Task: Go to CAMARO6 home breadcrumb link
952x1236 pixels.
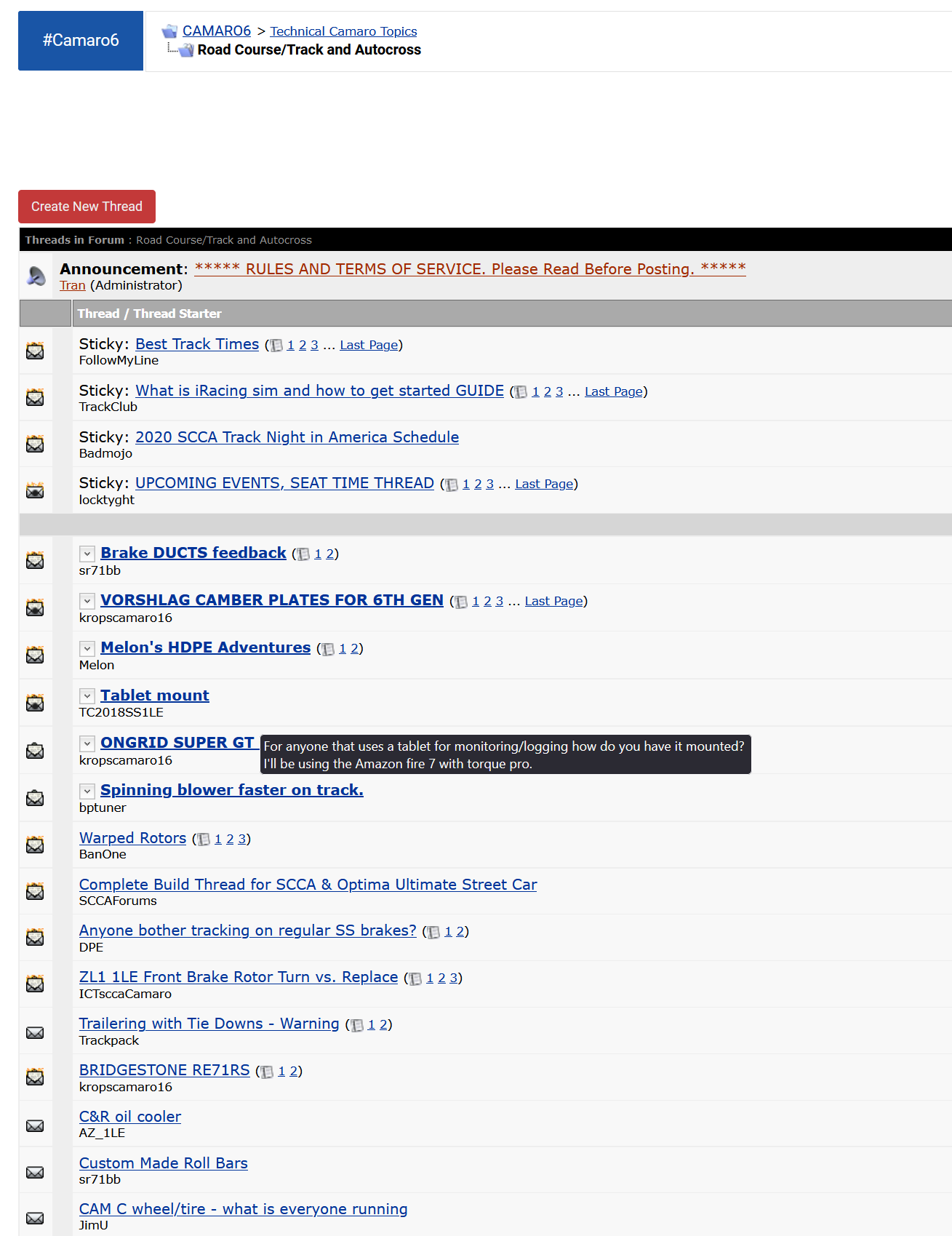Action: 216,31
